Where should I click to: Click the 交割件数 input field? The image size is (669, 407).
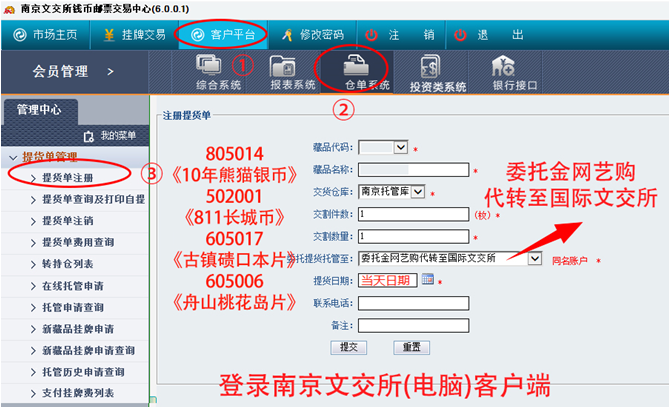click(x=413, y=214)
